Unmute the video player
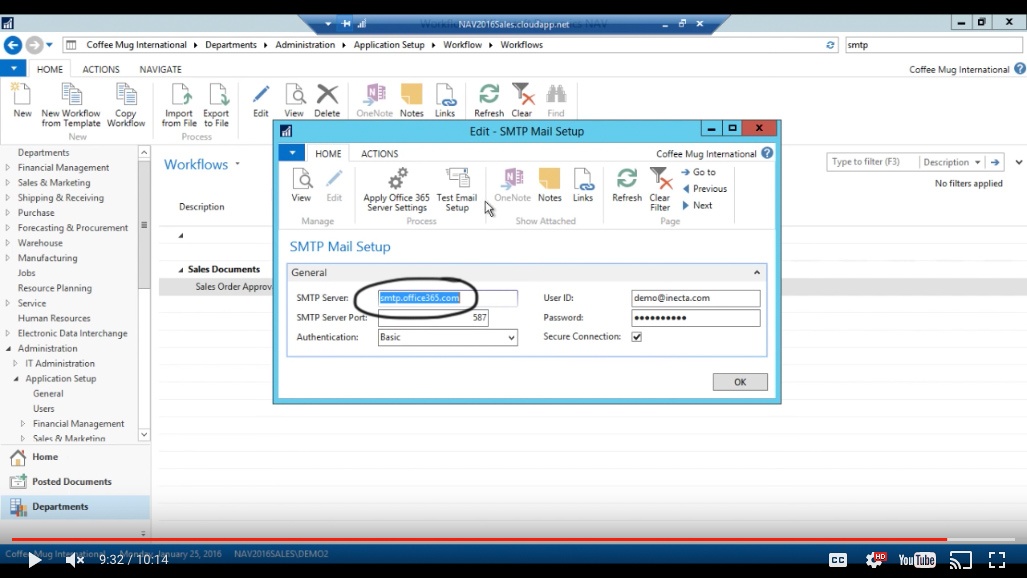Image resolution: width=1027 pixels, height=578 pixels. click(75, 560)
